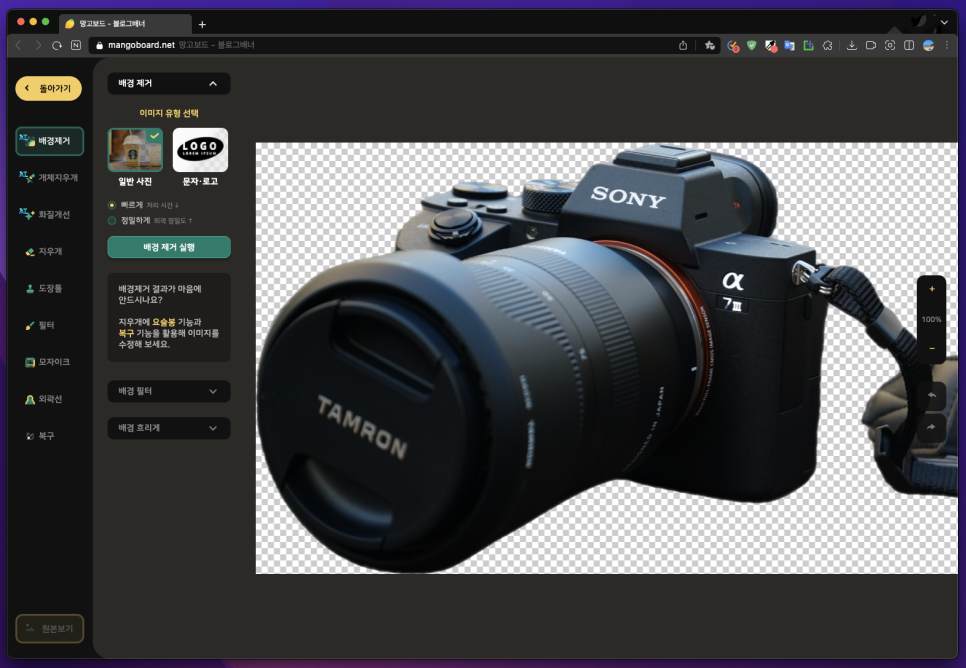Viewport: 966px width, 668px height.
Task: Open the browser three-dot menu
Action: (947, 45)
